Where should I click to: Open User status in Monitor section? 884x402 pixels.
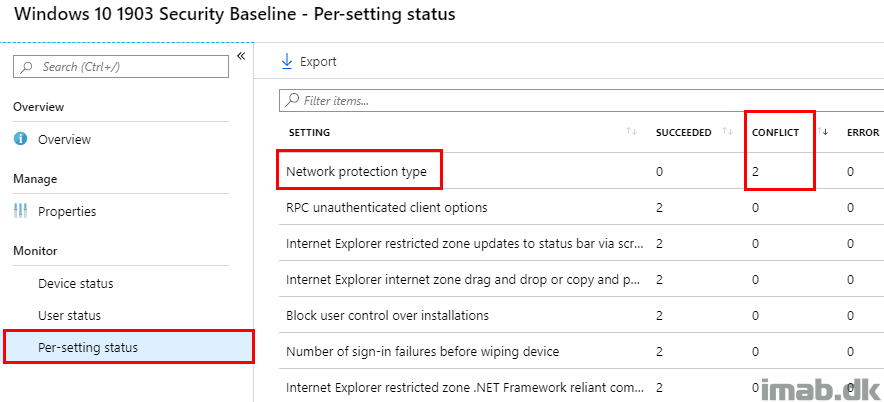(x=69, y=315)
